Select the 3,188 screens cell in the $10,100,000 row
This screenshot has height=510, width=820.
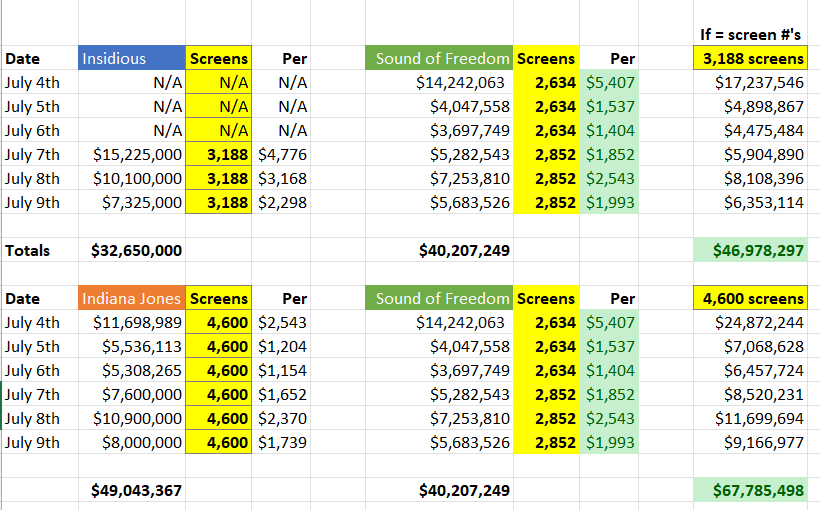click(219, 179)
